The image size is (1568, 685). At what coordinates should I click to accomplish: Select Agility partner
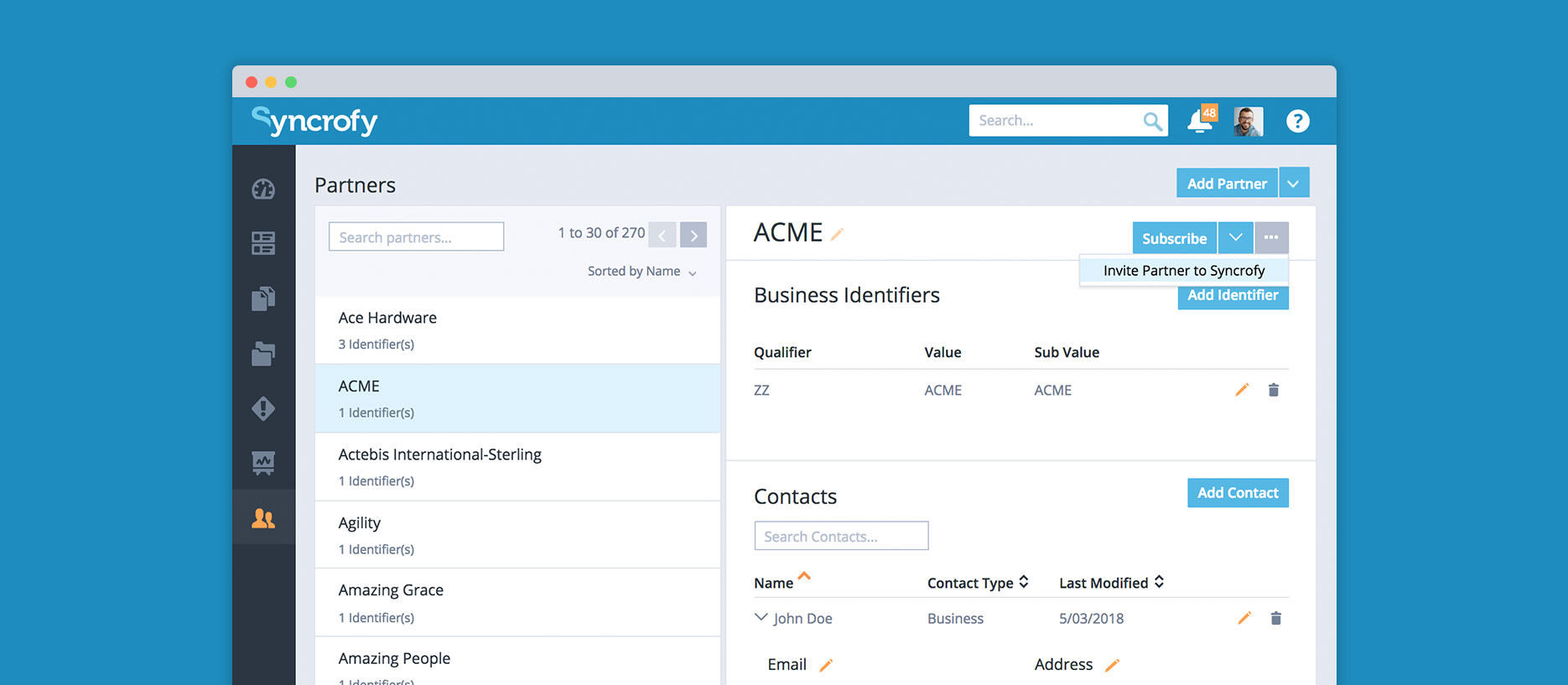(x=517, y=535)
